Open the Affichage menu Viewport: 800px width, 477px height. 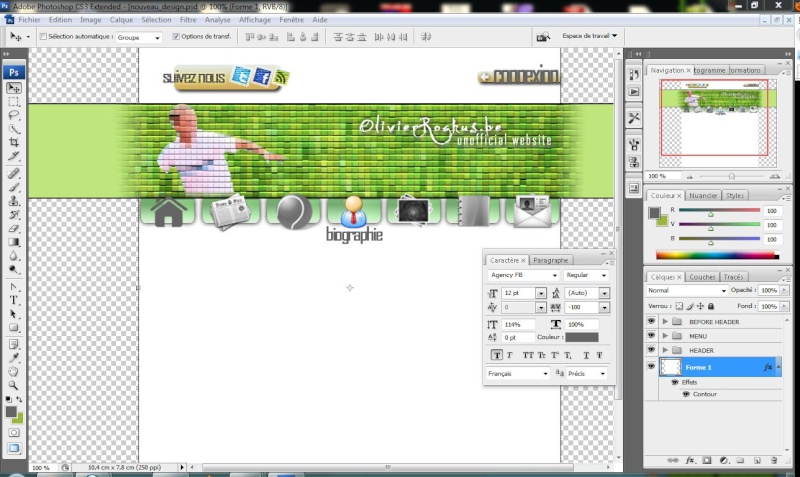click(255, 20)
